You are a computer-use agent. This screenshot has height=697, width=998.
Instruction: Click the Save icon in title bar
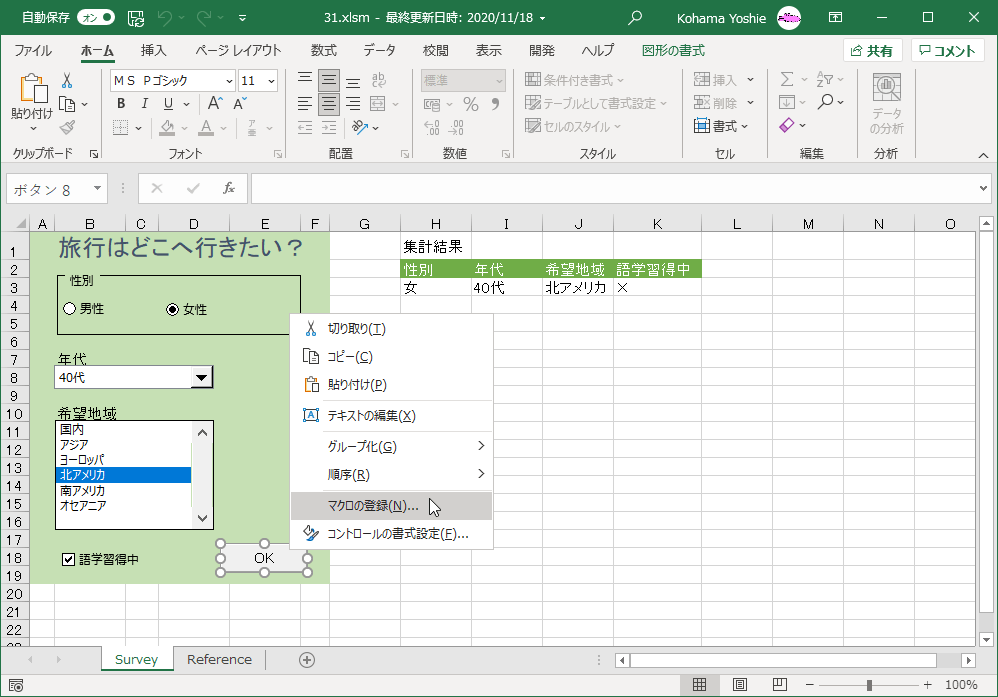tap(136, 17)
